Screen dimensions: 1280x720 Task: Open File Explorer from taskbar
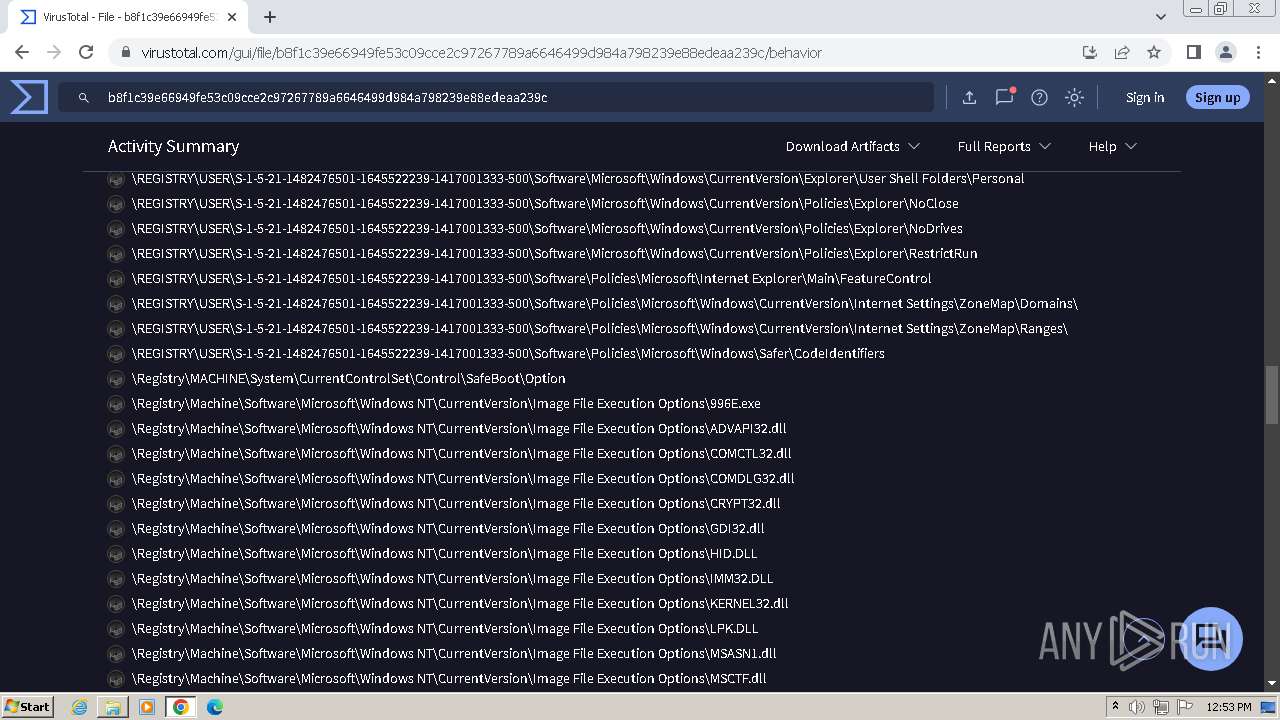click(113, 707)
